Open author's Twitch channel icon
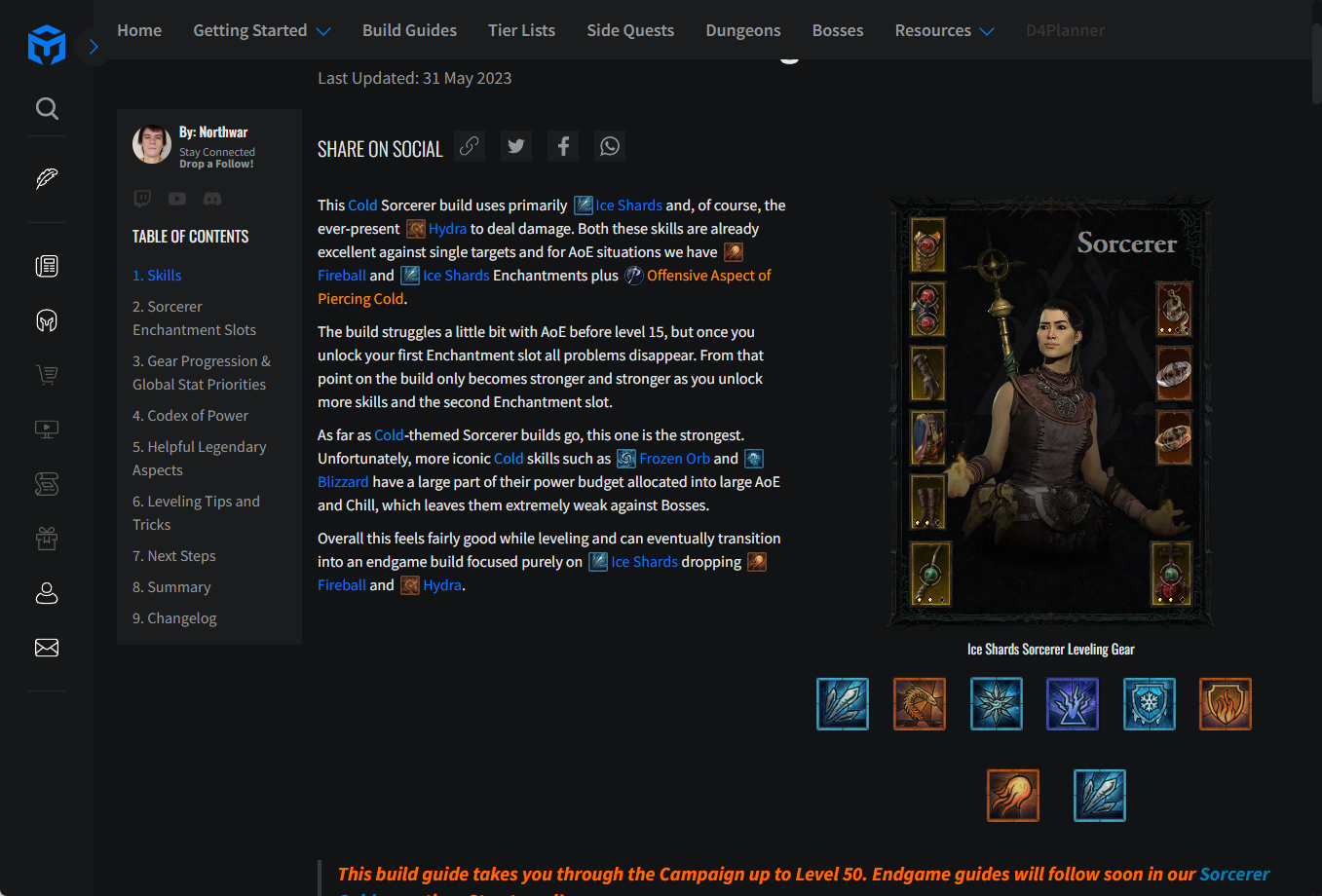Image resolution: width=1322 pixels, height=896 pixels. pyautogui.click(x=142, y=199)
